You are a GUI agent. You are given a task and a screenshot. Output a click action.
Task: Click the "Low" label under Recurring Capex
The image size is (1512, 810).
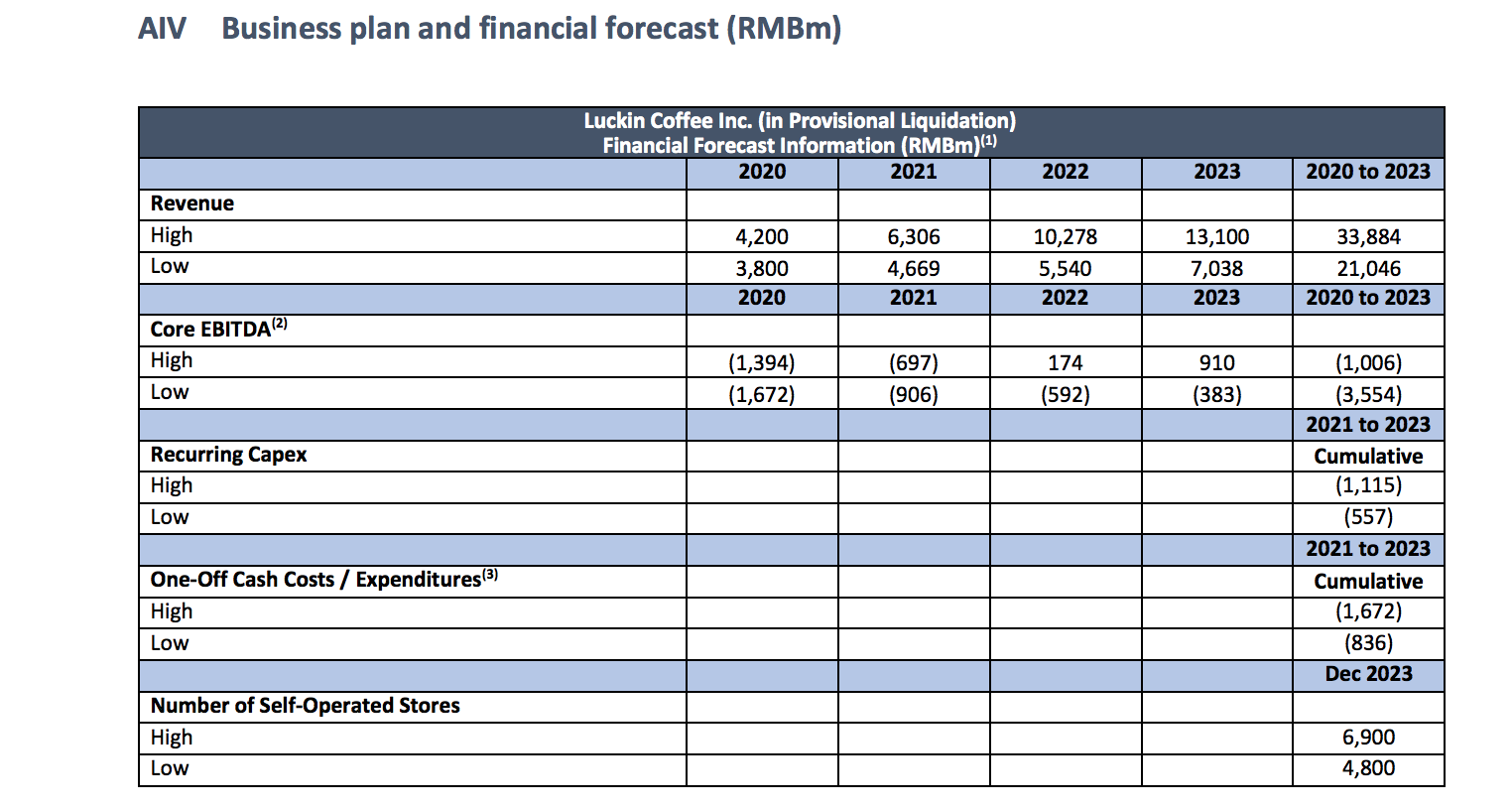170,517
